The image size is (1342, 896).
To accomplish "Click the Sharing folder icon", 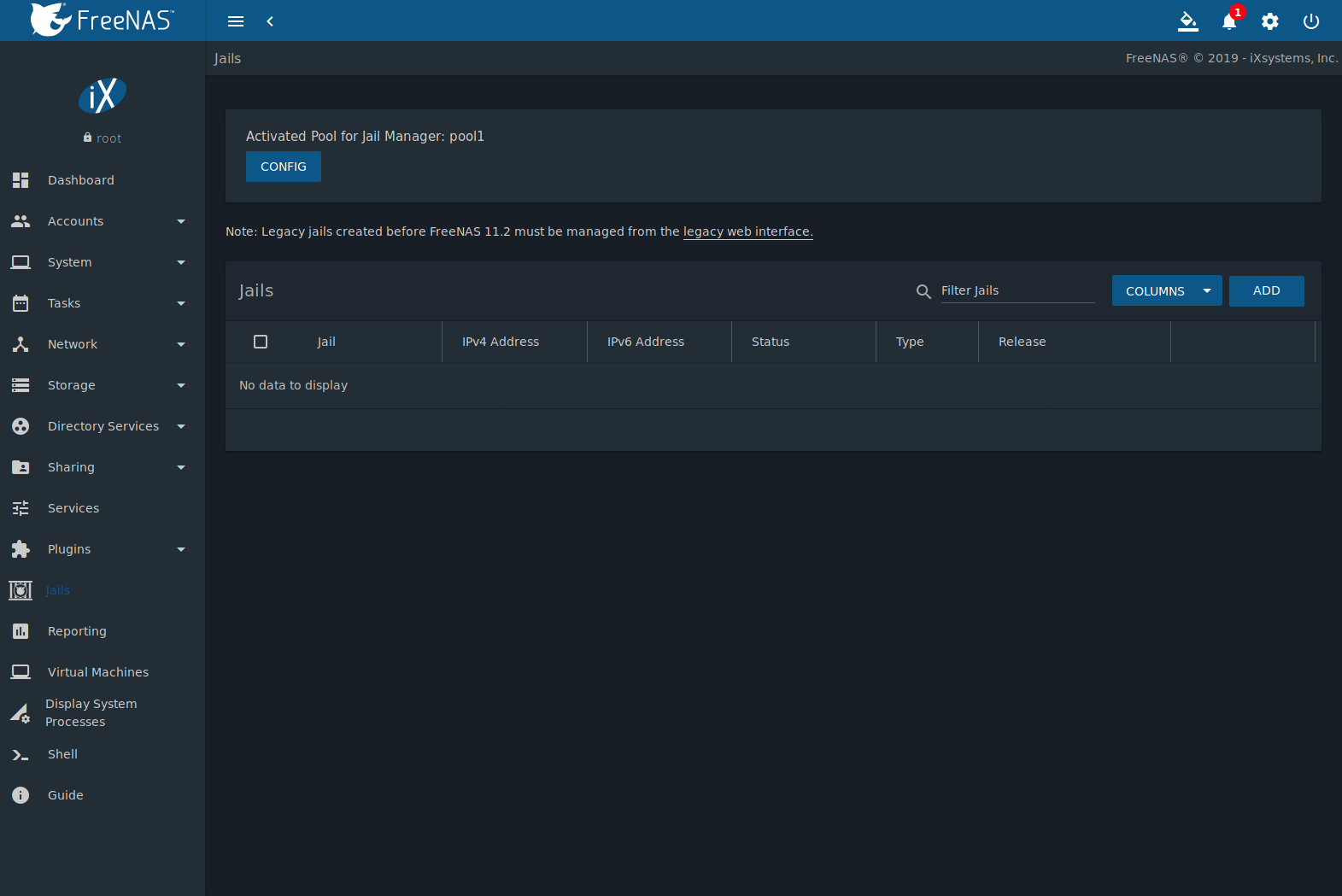I will (21, 467).
